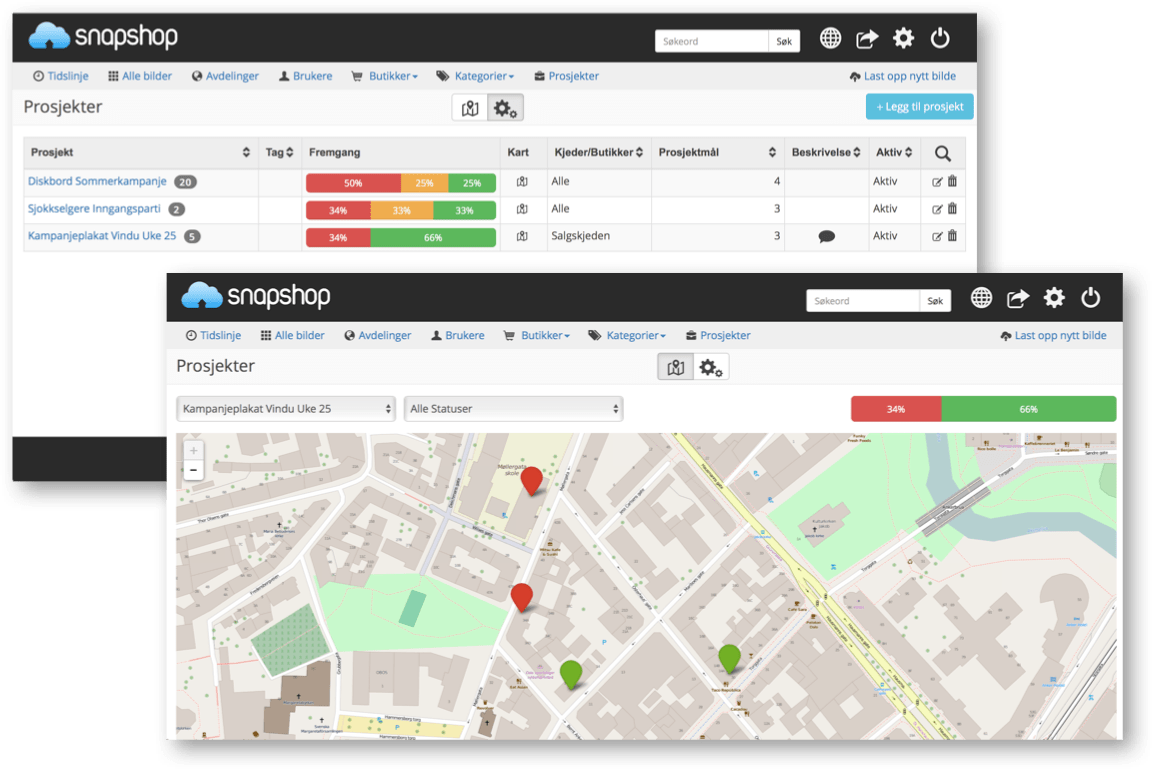Click Søkeord search field in back window
1154x771 pixels.
pos(712,41)
